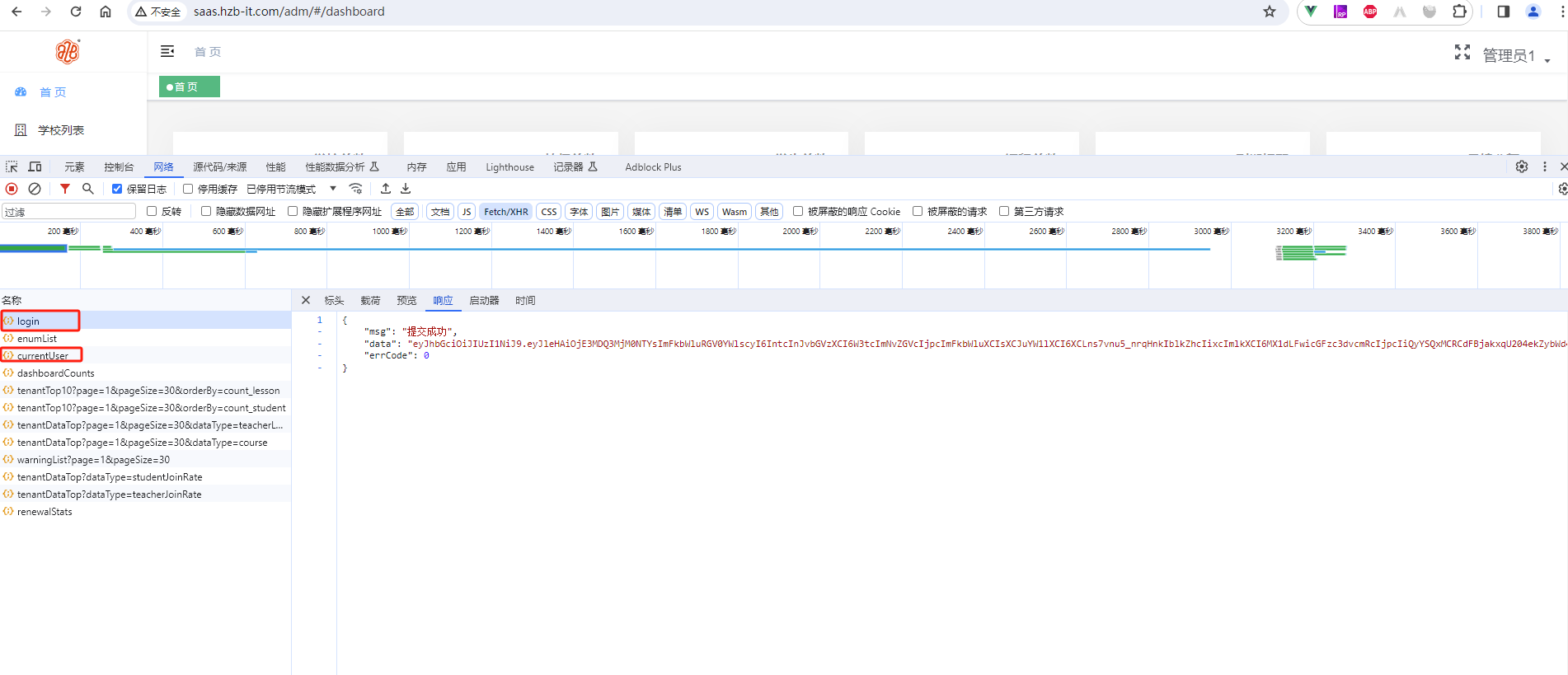
Task: Open 学校列表 in the sidebar
Action: coord(61,130)
